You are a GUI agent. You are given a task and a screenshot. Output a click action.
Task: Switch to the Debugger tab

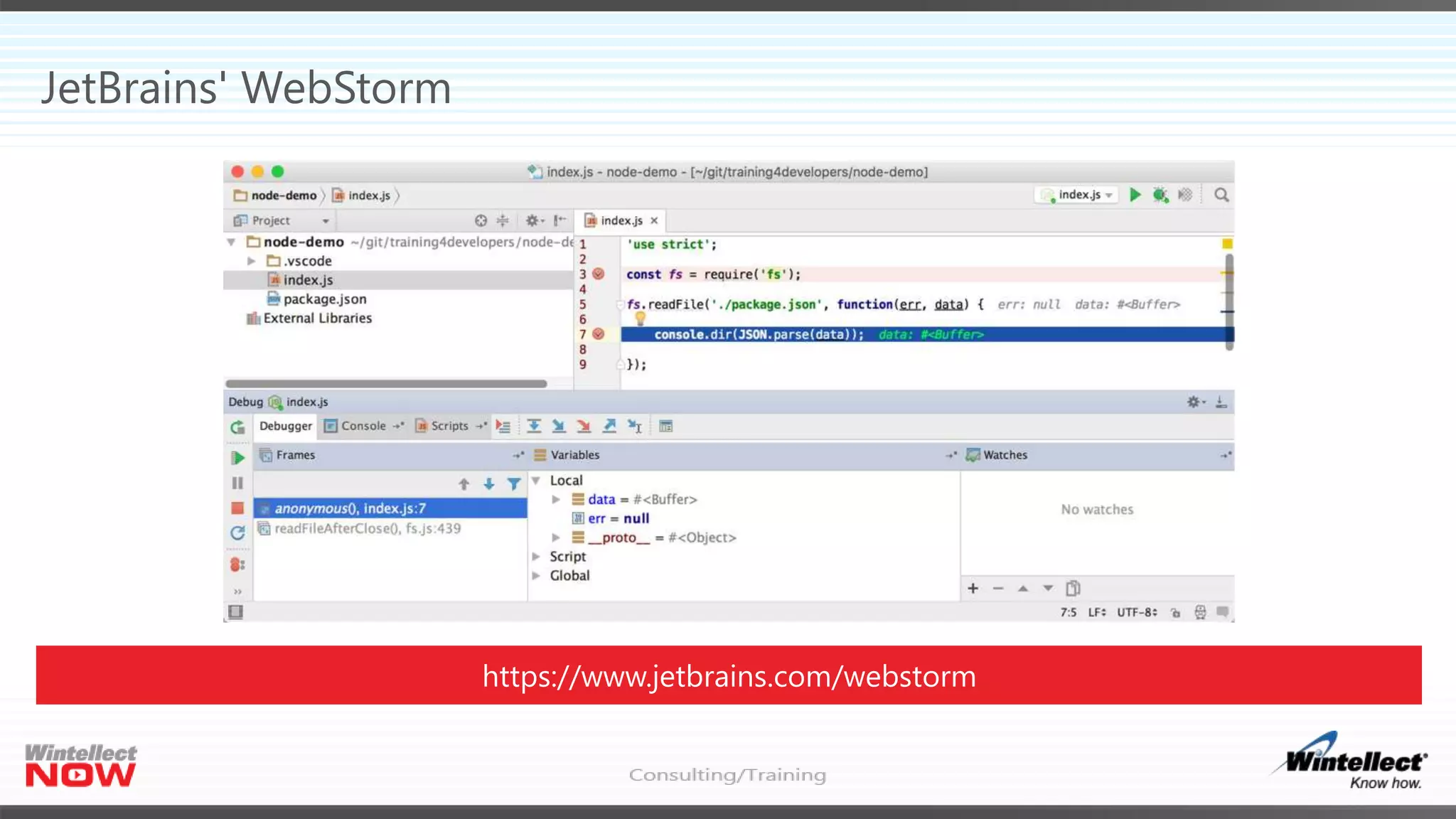coord(285,426)
